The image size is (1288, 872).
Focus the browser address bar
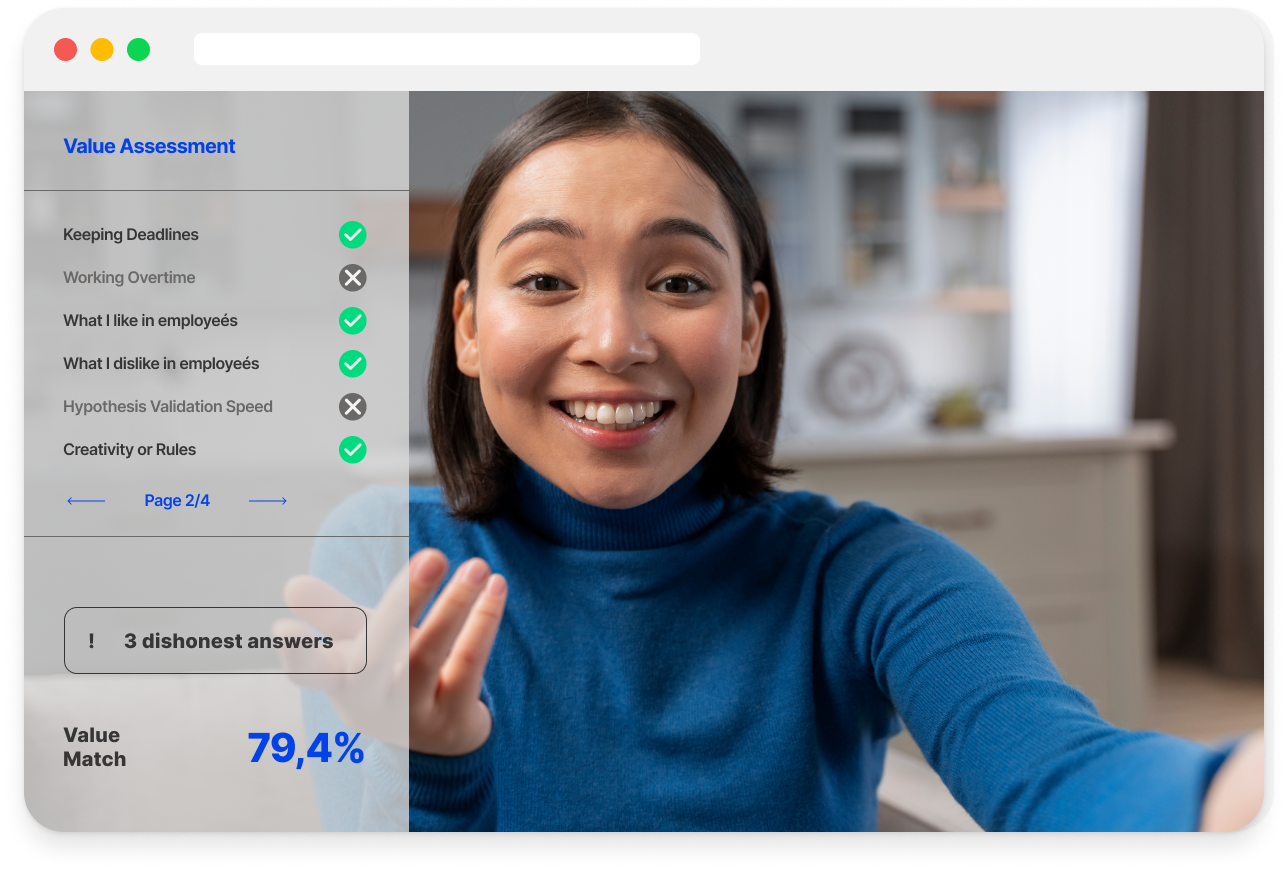click(447, 49)
